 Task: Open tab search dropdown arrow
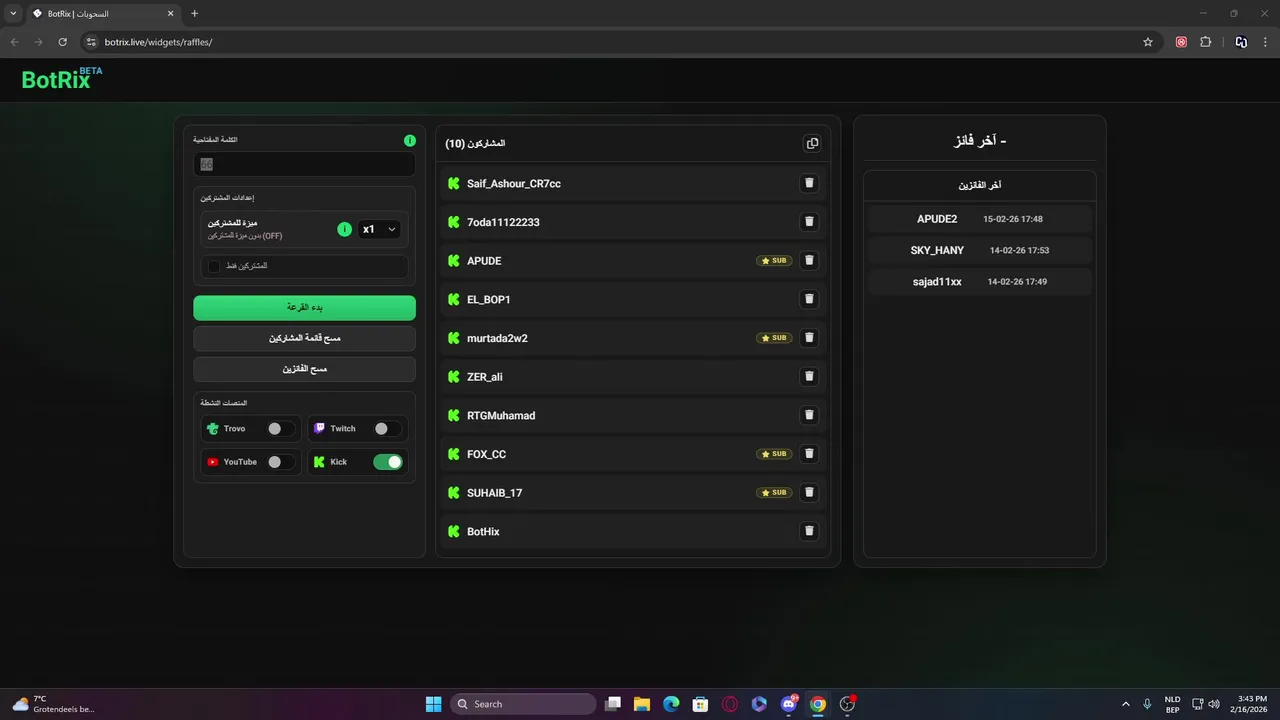click(13, 13)
